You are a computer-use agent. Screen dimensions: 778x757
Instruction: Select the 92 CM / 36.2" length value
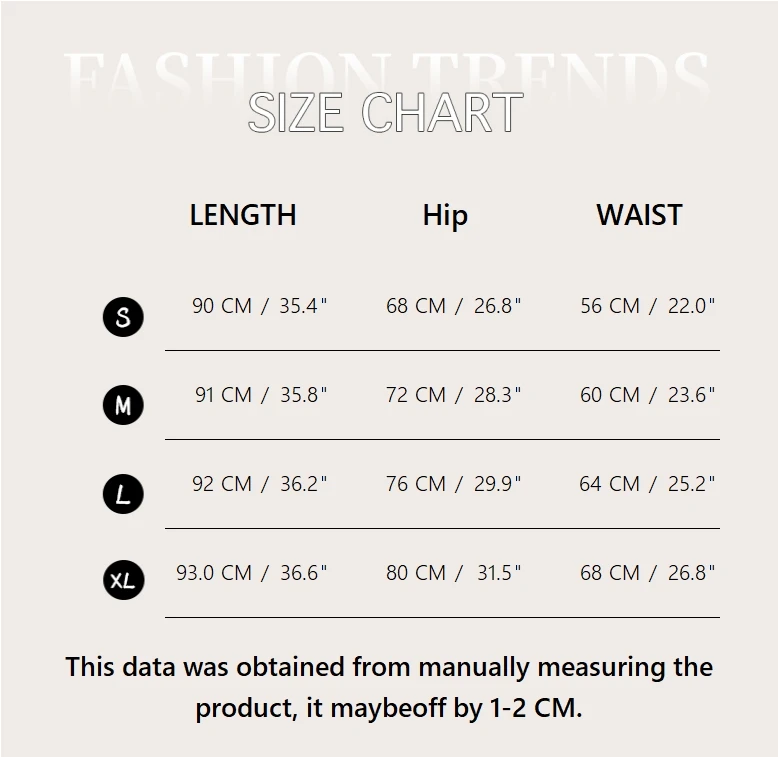point(260,484)
